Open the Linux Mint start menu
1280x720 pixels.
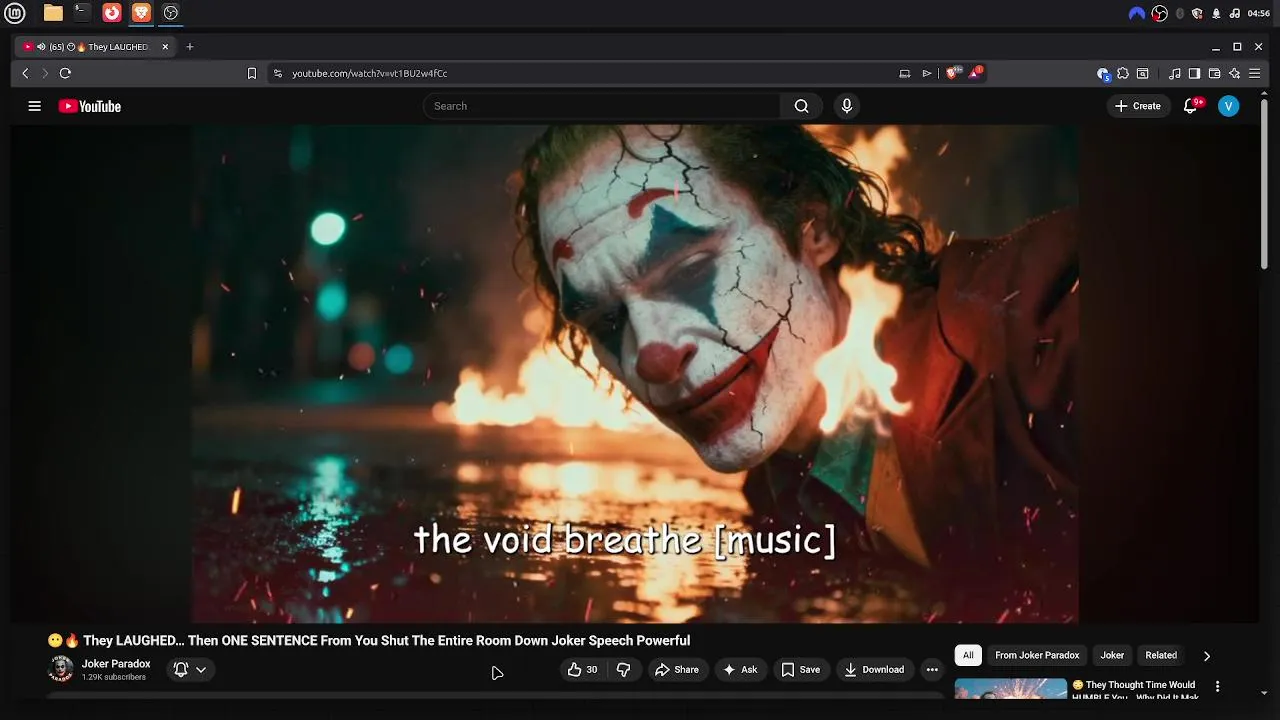point(15,13)
